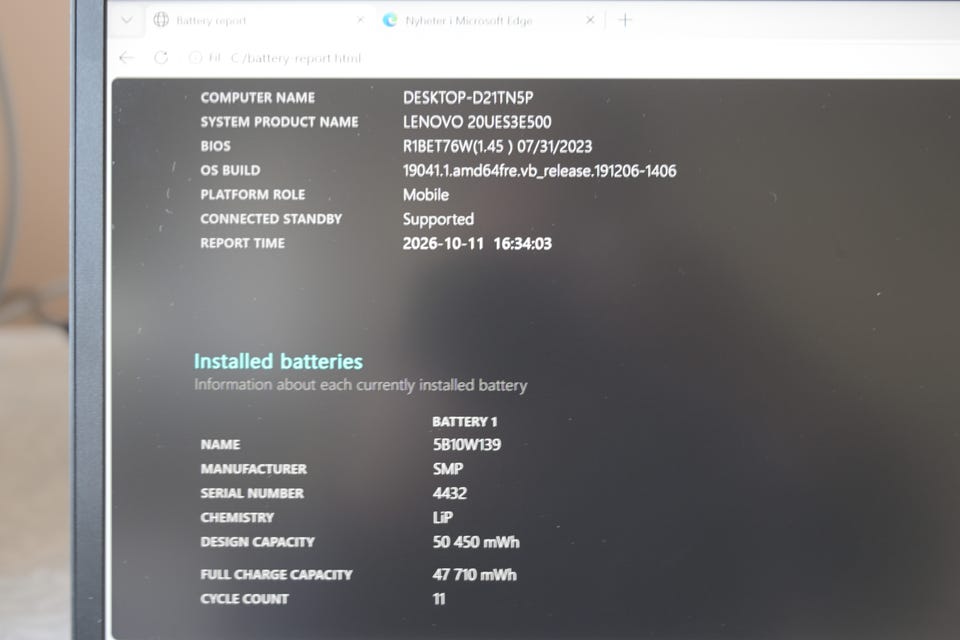Click 'Information about each currently installed battery' subtitle
The width and height of the screenshot is (960, 640).
361,385
